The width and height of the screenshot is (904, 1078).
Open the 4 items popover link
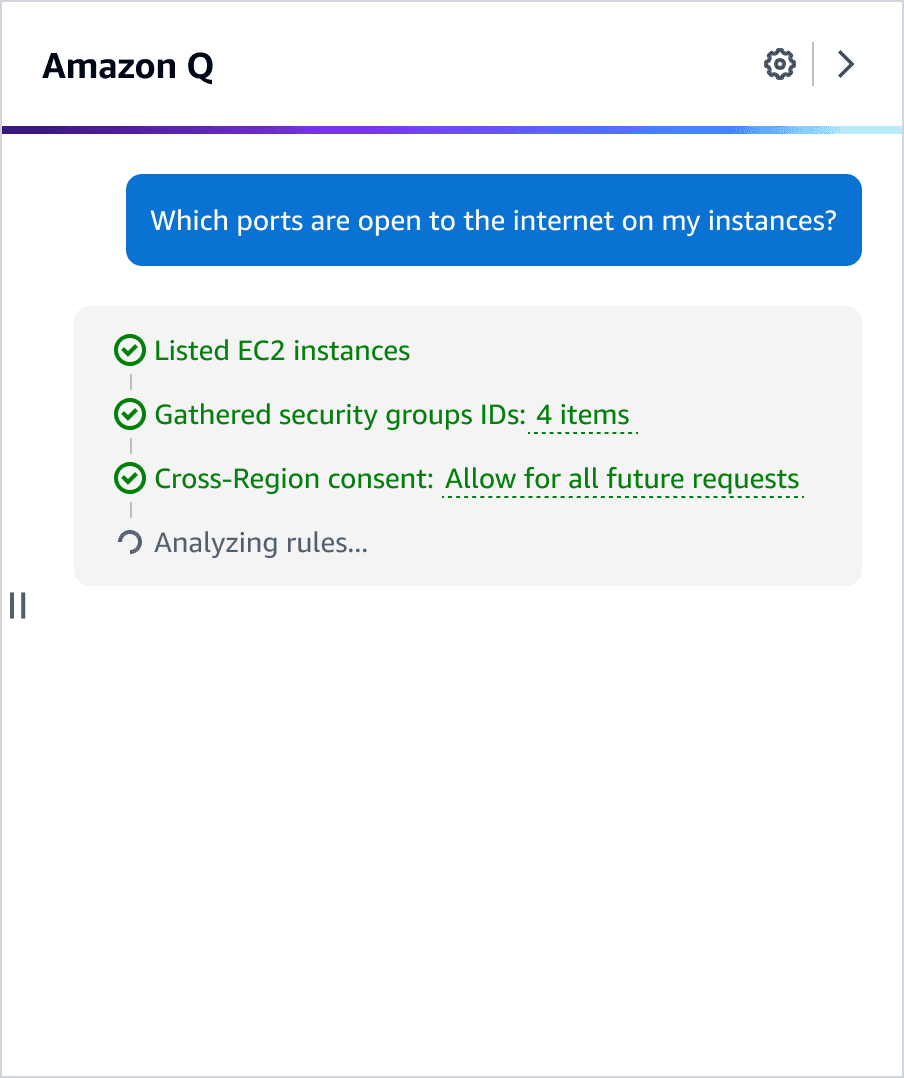click(583, 415)
